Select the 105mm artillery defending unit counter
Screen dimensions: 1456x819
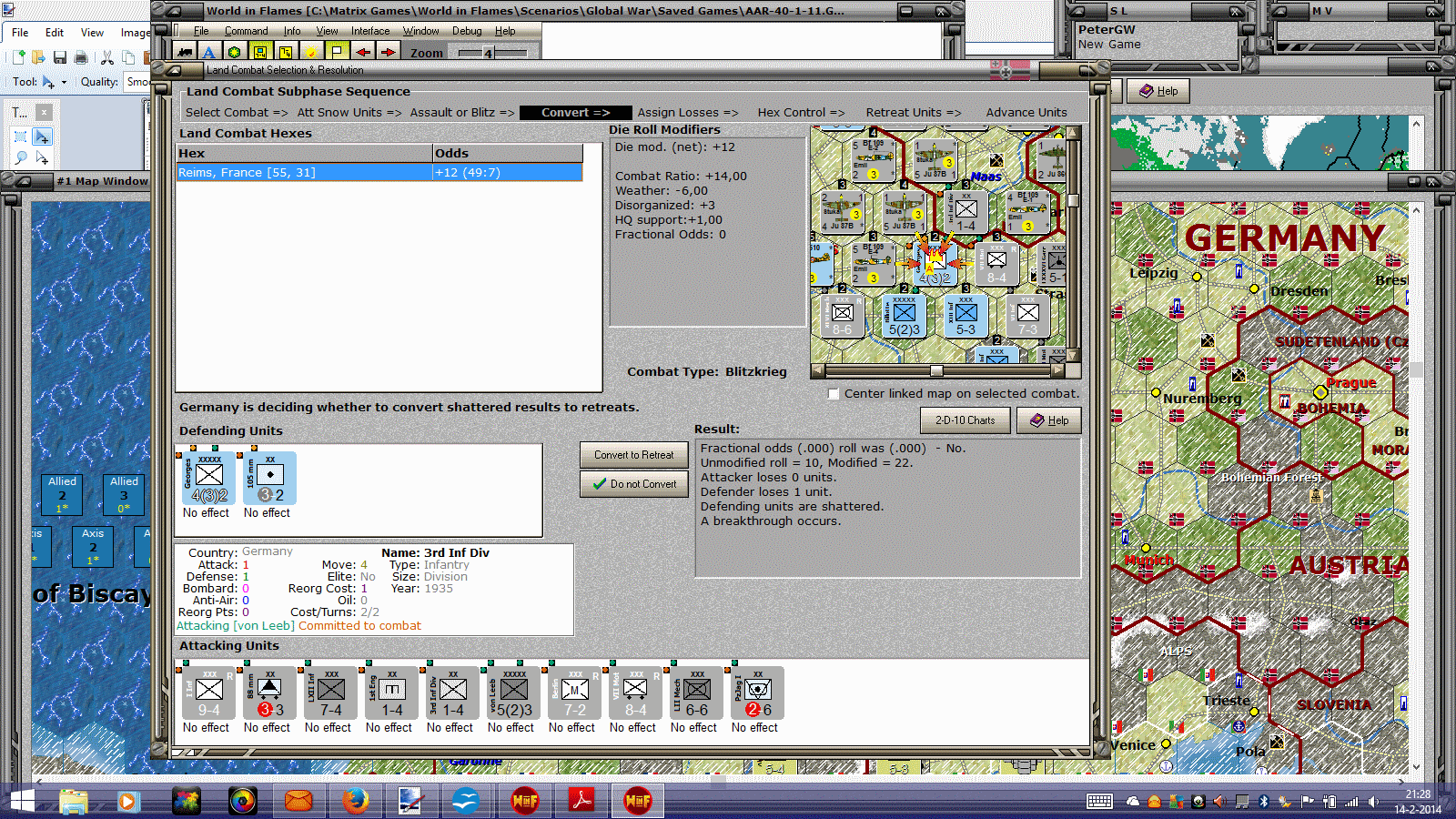point(270,479)
